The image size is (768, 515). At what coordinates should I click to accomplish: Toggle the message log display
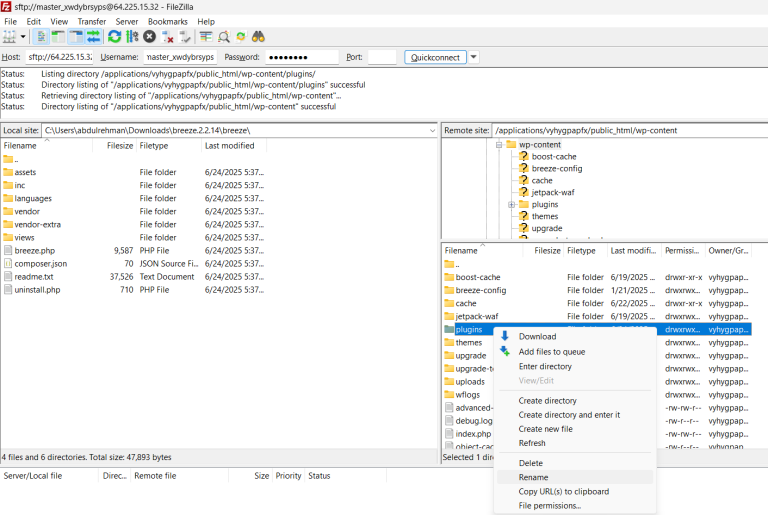pyautogui.click(x=41, y=37)
